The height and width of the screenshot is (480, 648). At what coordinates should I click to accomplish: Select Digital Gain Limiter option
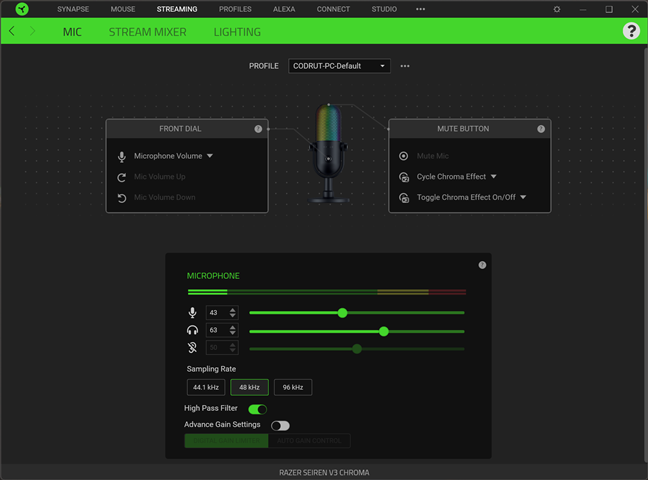(226, 441)
